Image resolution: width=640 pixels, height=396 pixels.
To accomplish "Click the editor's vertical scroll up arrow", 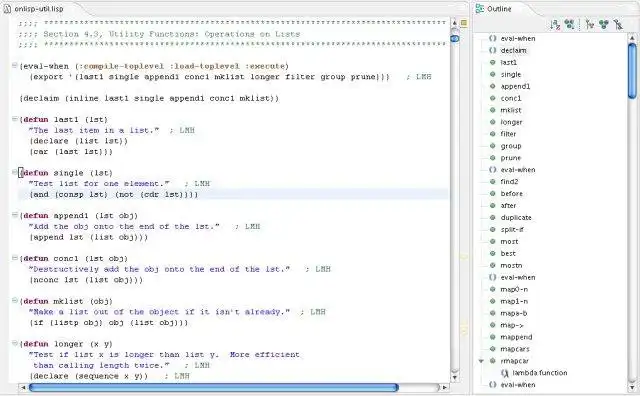I will point(455,23).
